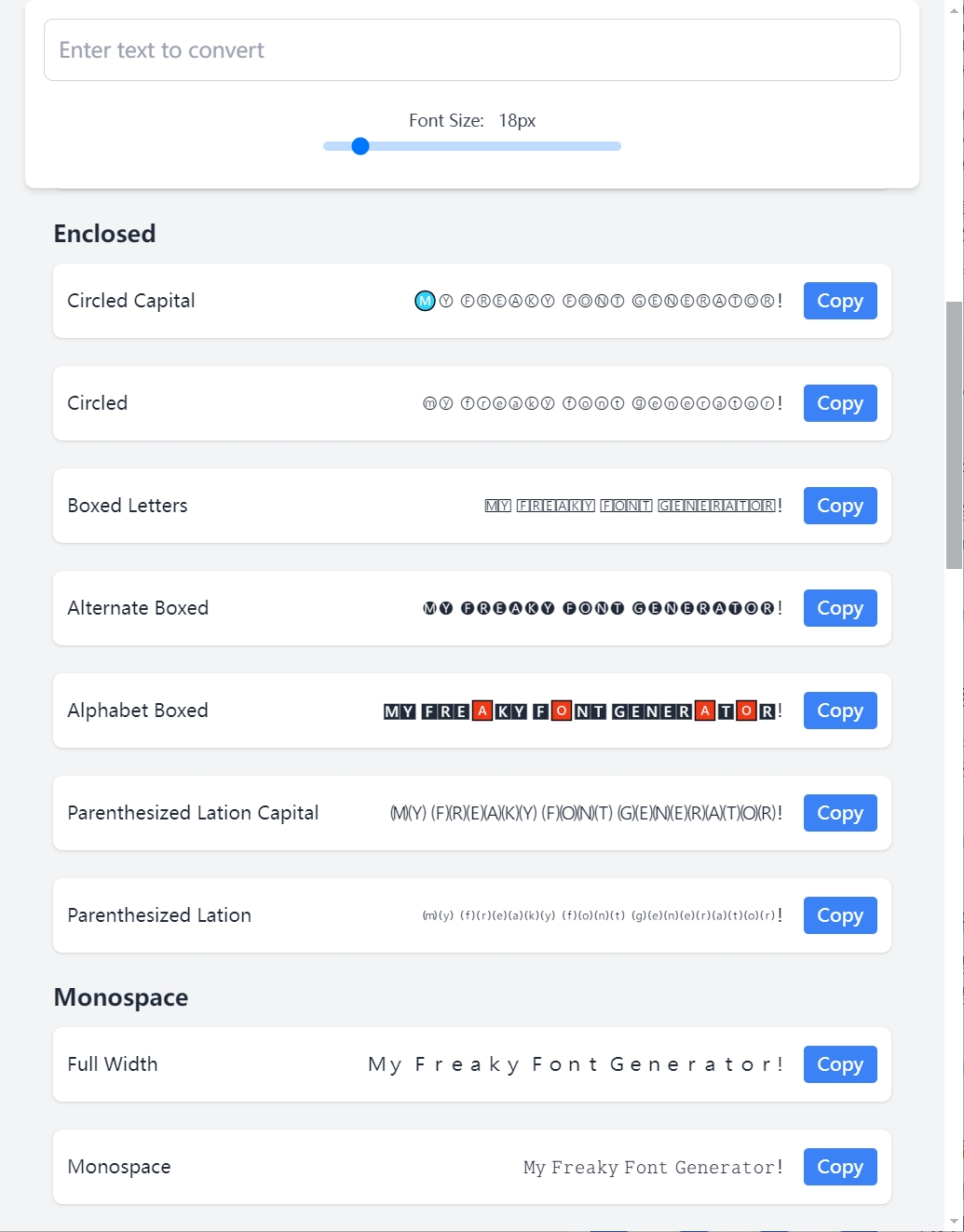Copy the Circled Capital text
The width and height of the screenshot is (964, 1232).
pos(839,301)
